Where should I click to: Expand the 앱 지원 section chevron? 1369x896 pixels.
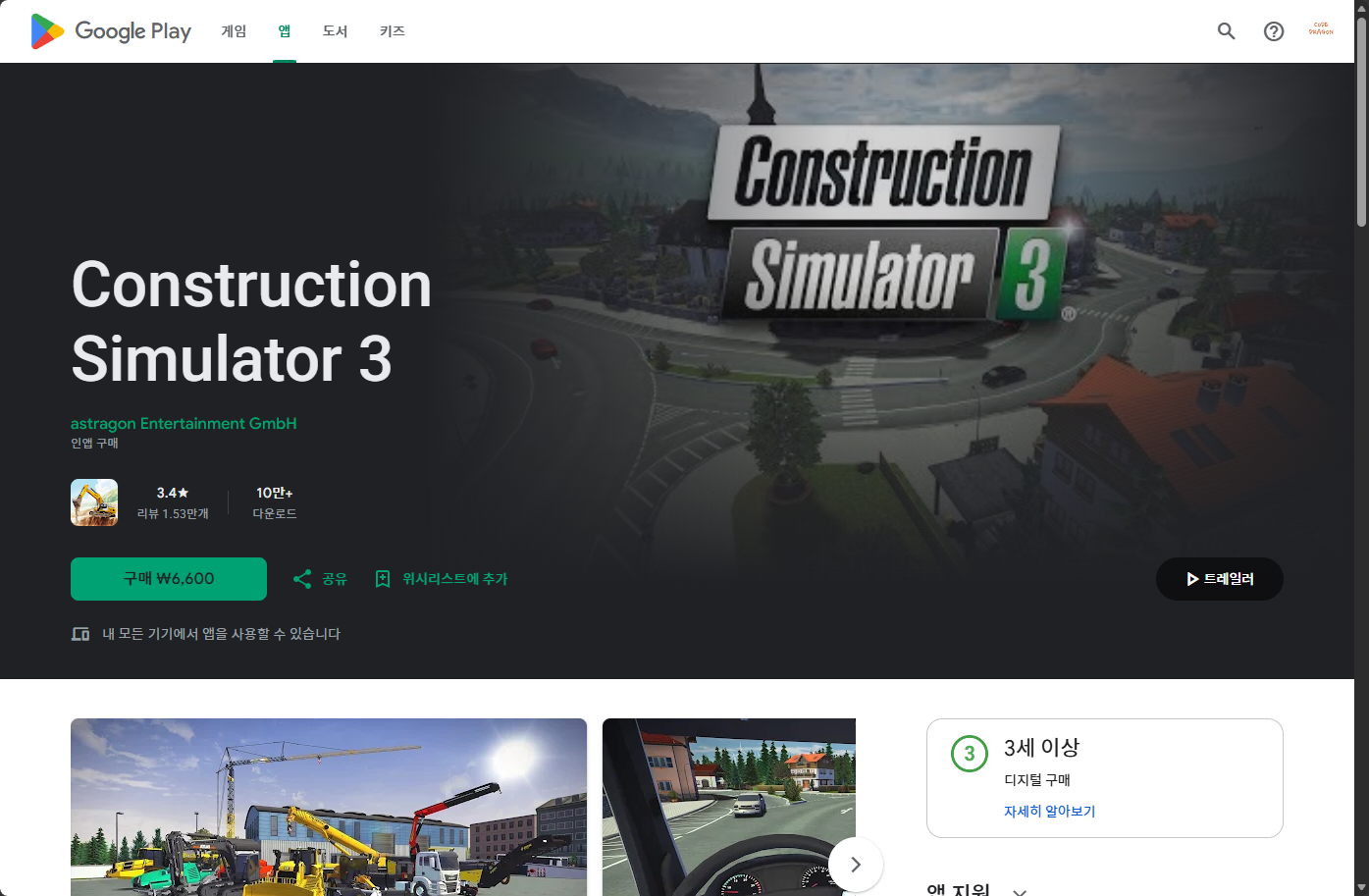(1020, 891)
